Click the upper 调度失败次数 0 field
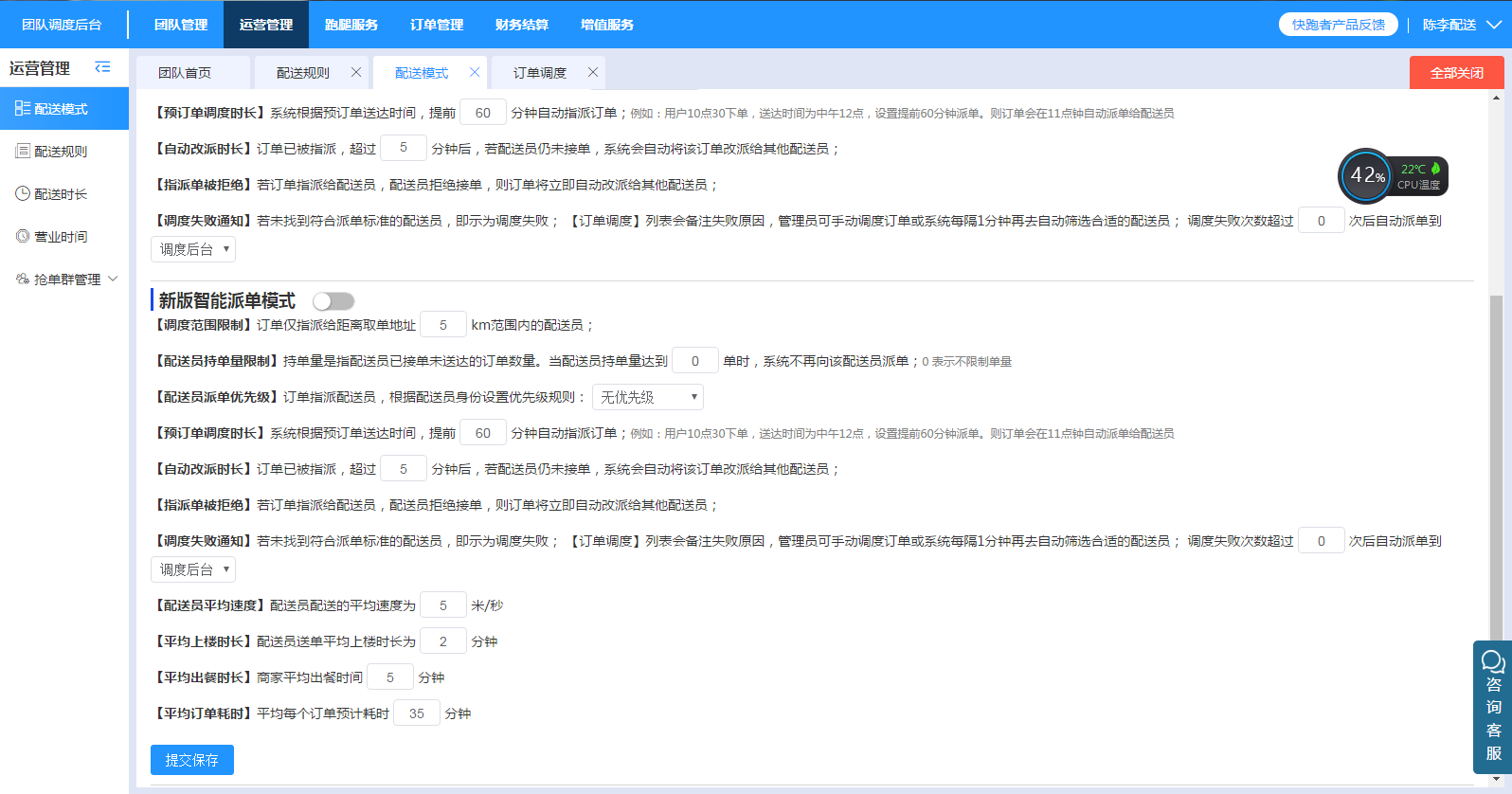This screenshot has width=1512, height=794. 1322,221
